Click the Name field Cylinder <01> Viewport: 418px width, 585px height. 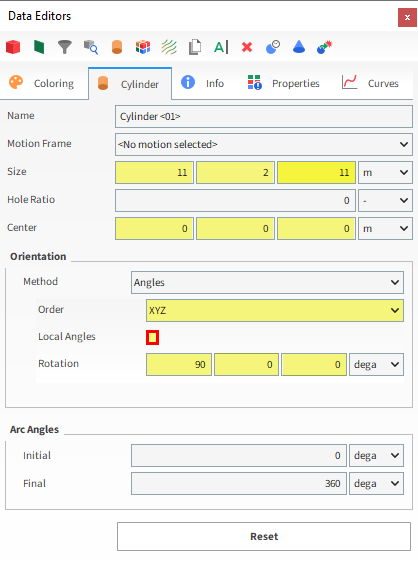(263, 116)
